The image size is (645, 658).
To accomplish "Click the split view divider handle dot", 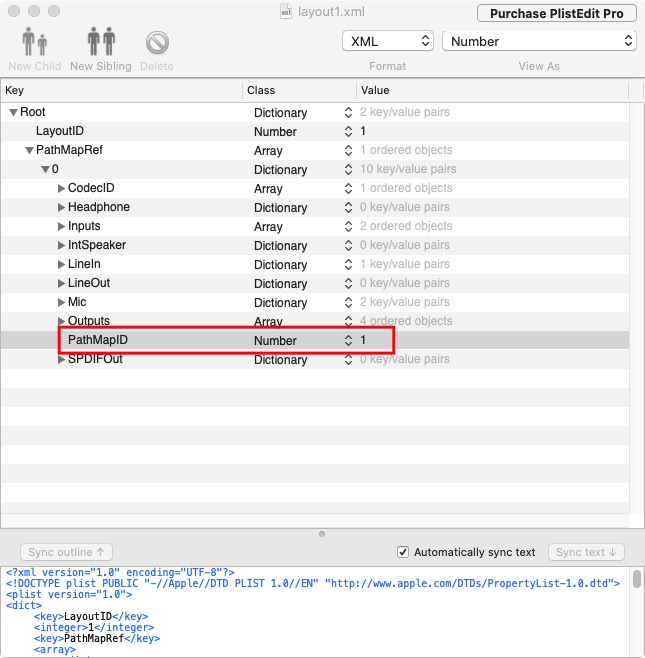I will click(x=322, y=534).
